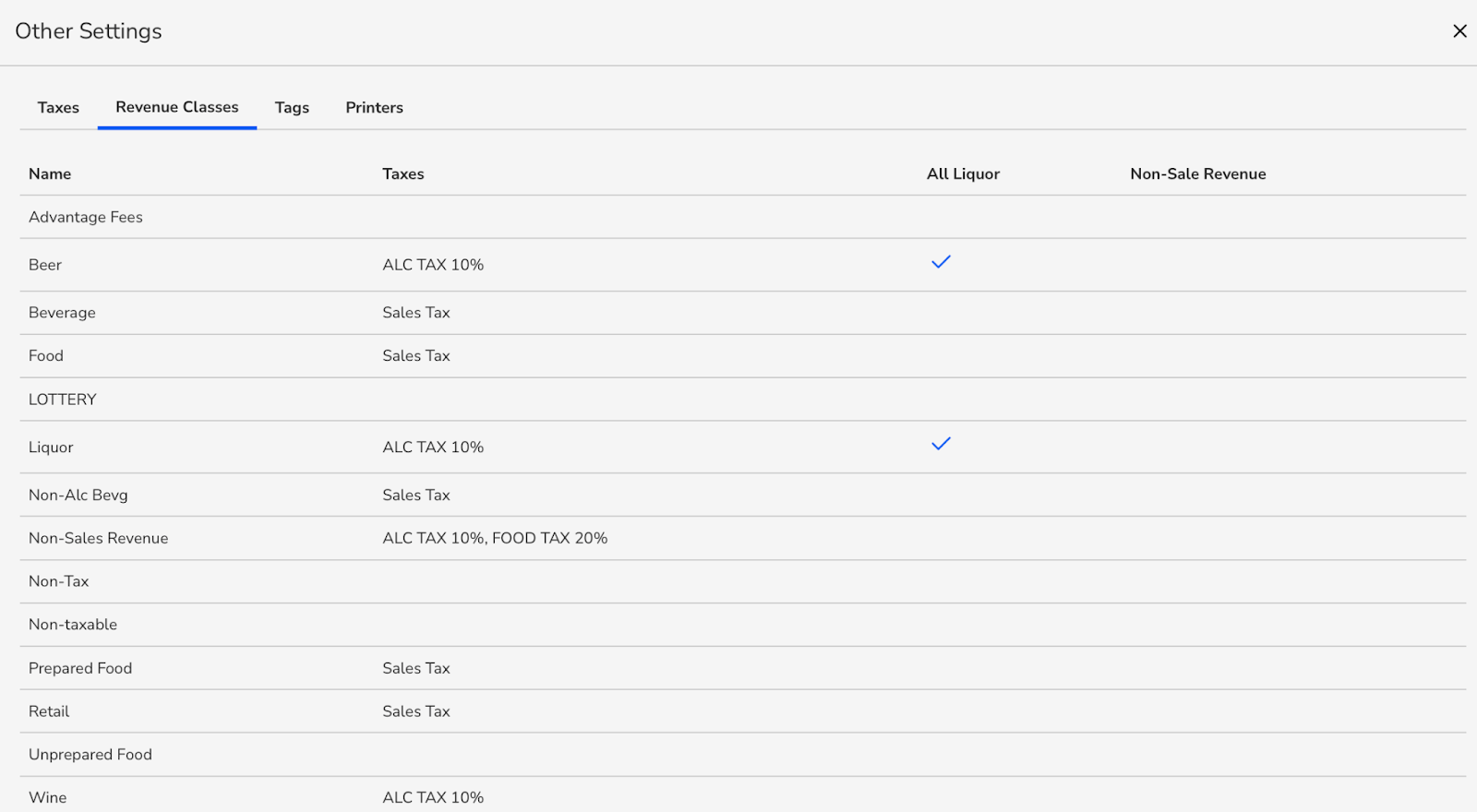
Task: Select the Revenue Classes tab
Action: (x=177, y=107)
